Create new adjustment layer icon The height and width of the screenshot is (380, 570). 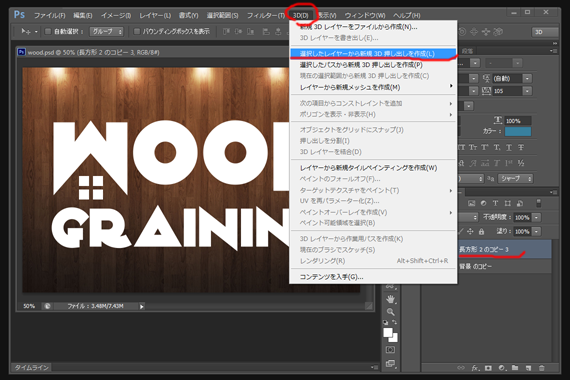coord(502,368)
